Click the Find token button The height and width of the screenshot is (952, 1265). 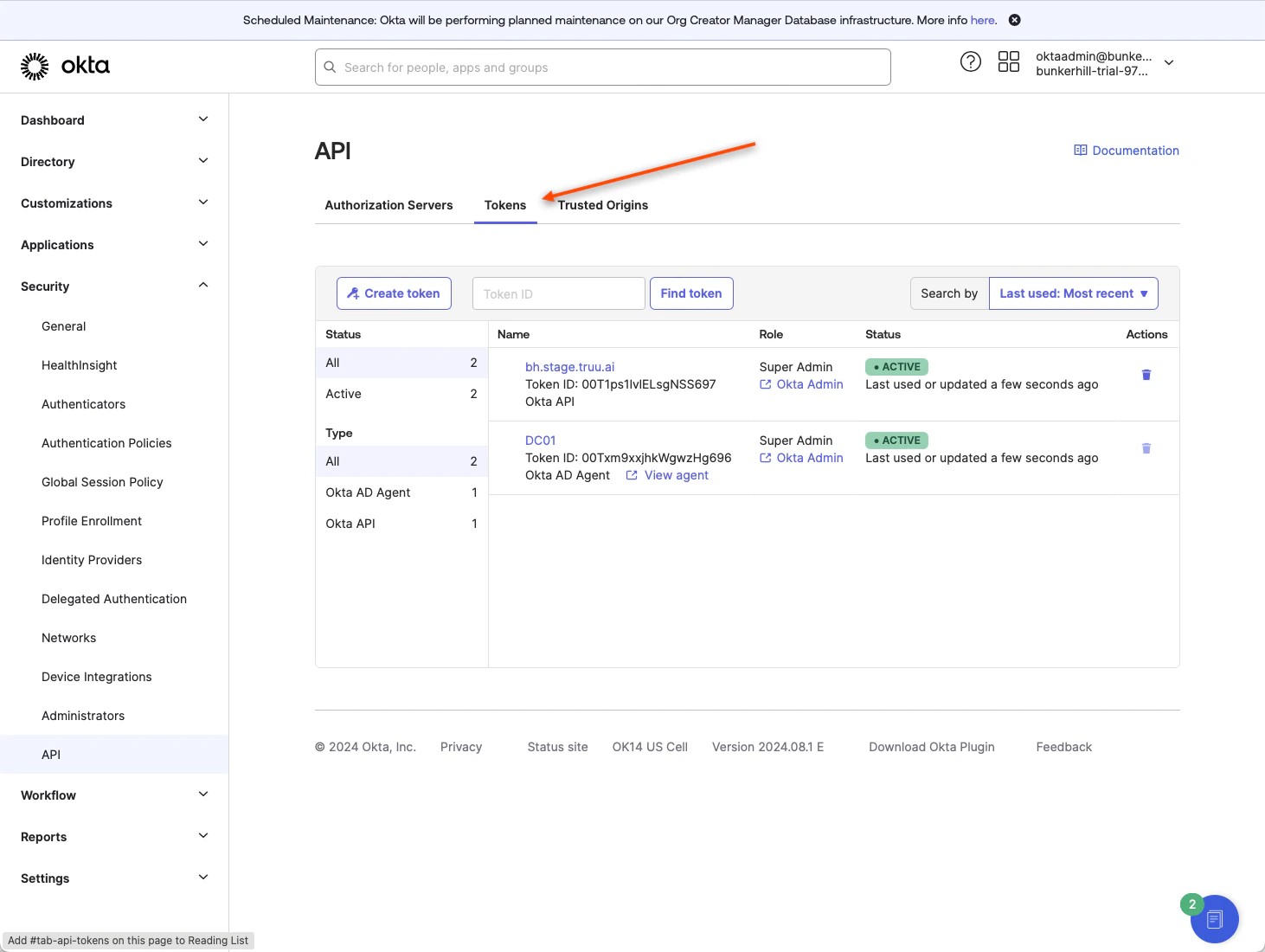click(x=691, y=293)
